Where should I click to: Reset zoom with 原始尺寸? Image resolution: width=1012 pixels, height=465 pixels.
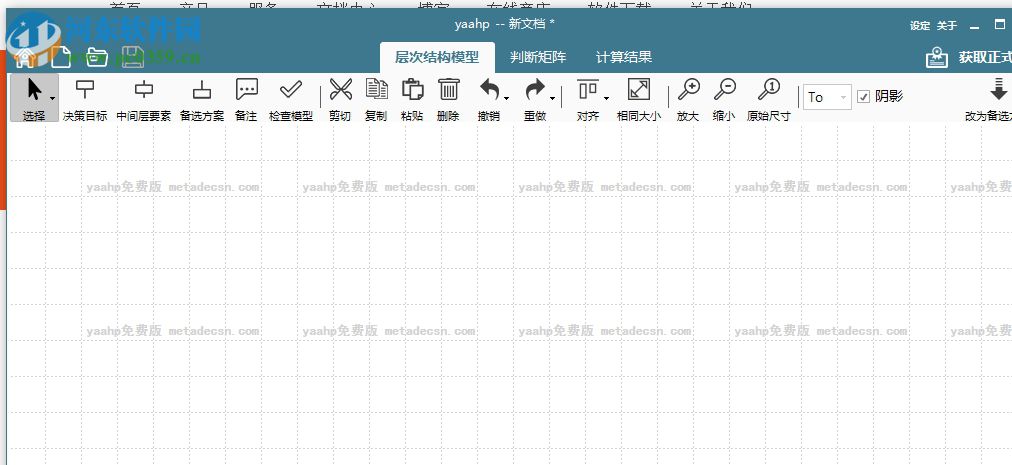pyautogui.click(x=769, y=98)
